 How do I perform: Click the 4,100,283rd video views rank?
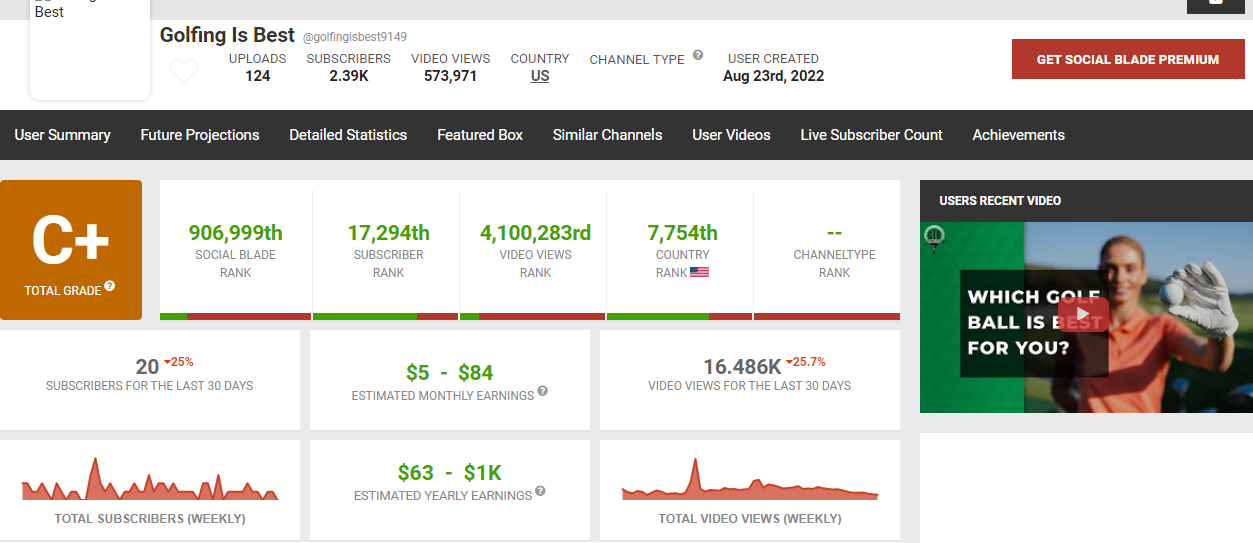pos(535,232)
